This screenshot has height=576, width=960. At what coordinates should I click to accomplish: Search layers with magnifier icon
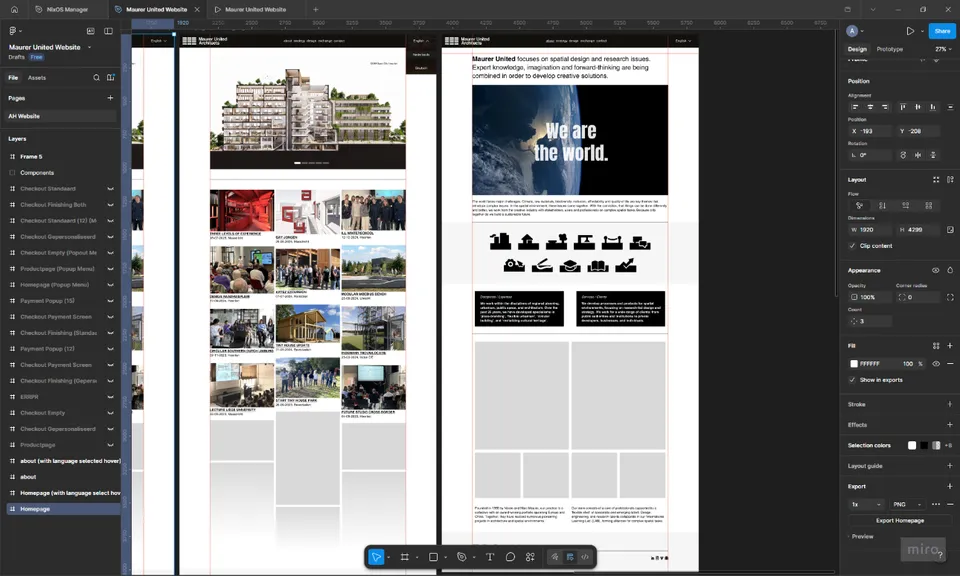(x=96, y=78)
